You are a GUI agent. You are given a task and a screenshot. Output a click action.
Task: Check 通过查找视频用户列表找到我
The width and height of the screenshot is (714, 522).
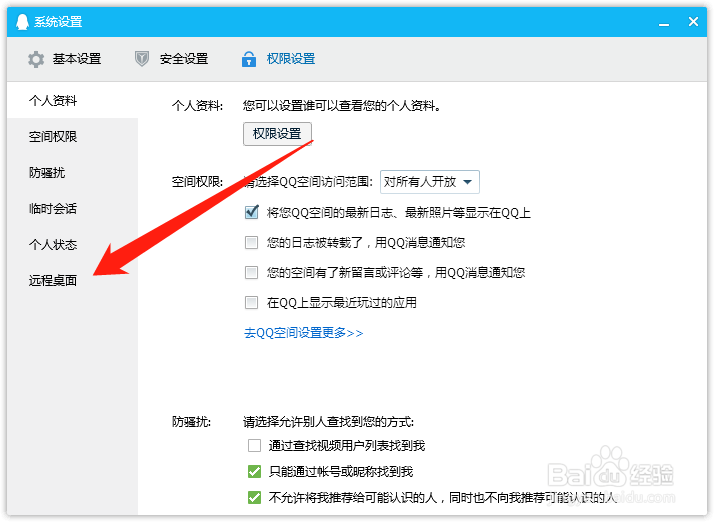tap(254, 445)
